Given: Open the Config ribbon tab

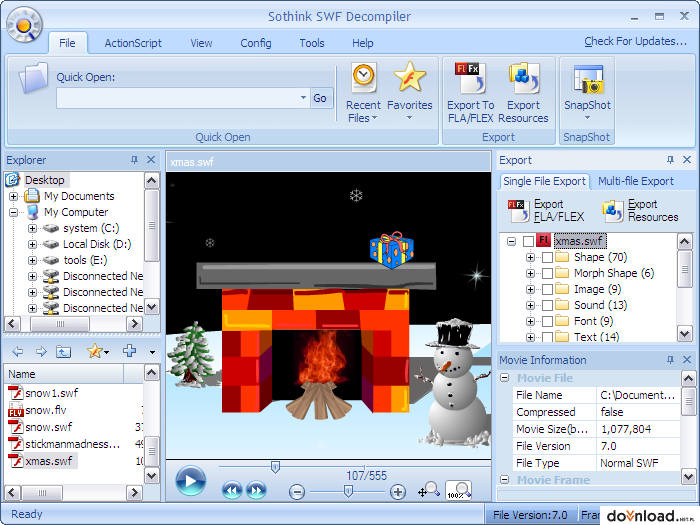Looking at the screenshot, I should coord(256,43).
